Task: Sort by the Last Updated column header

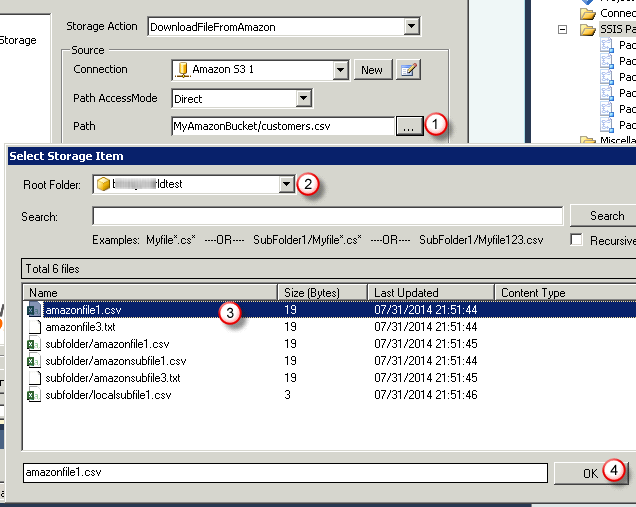Action: 431,292
